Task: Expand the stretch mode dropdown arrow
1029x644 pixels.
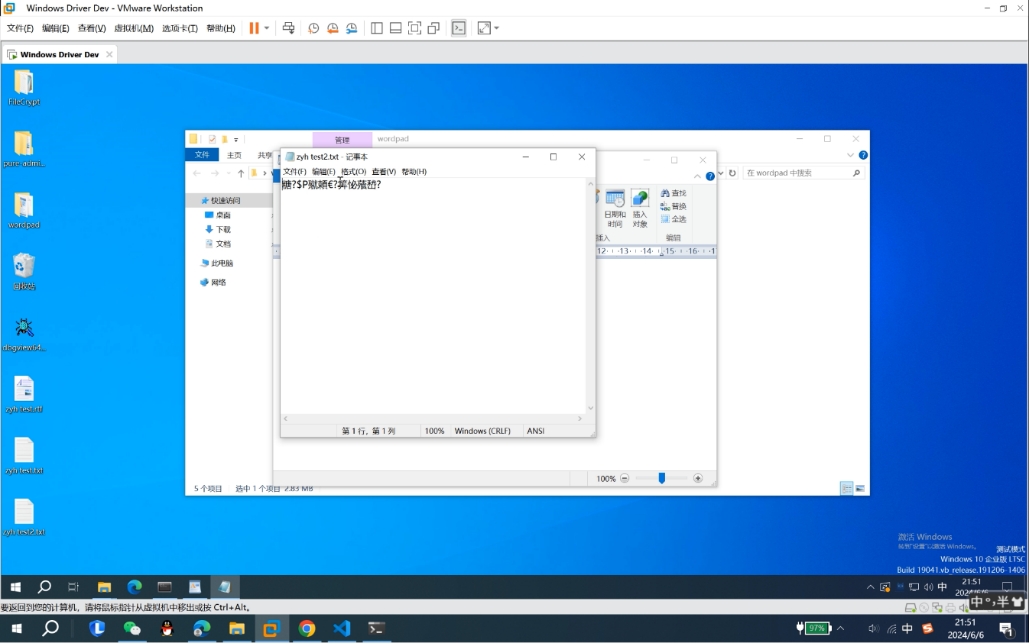Action: pos(496,28)
